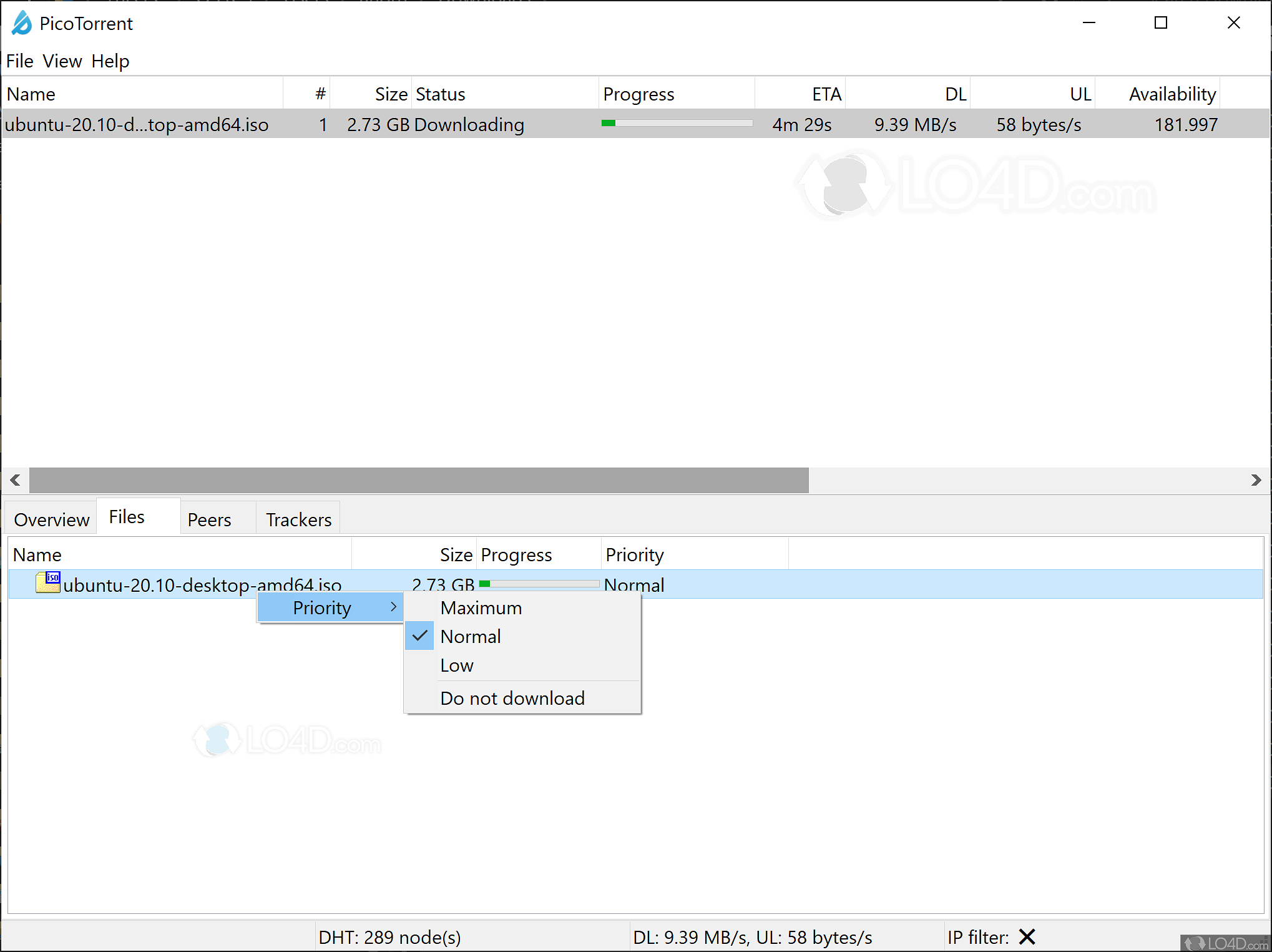Open the File menu

click(19, 61)
